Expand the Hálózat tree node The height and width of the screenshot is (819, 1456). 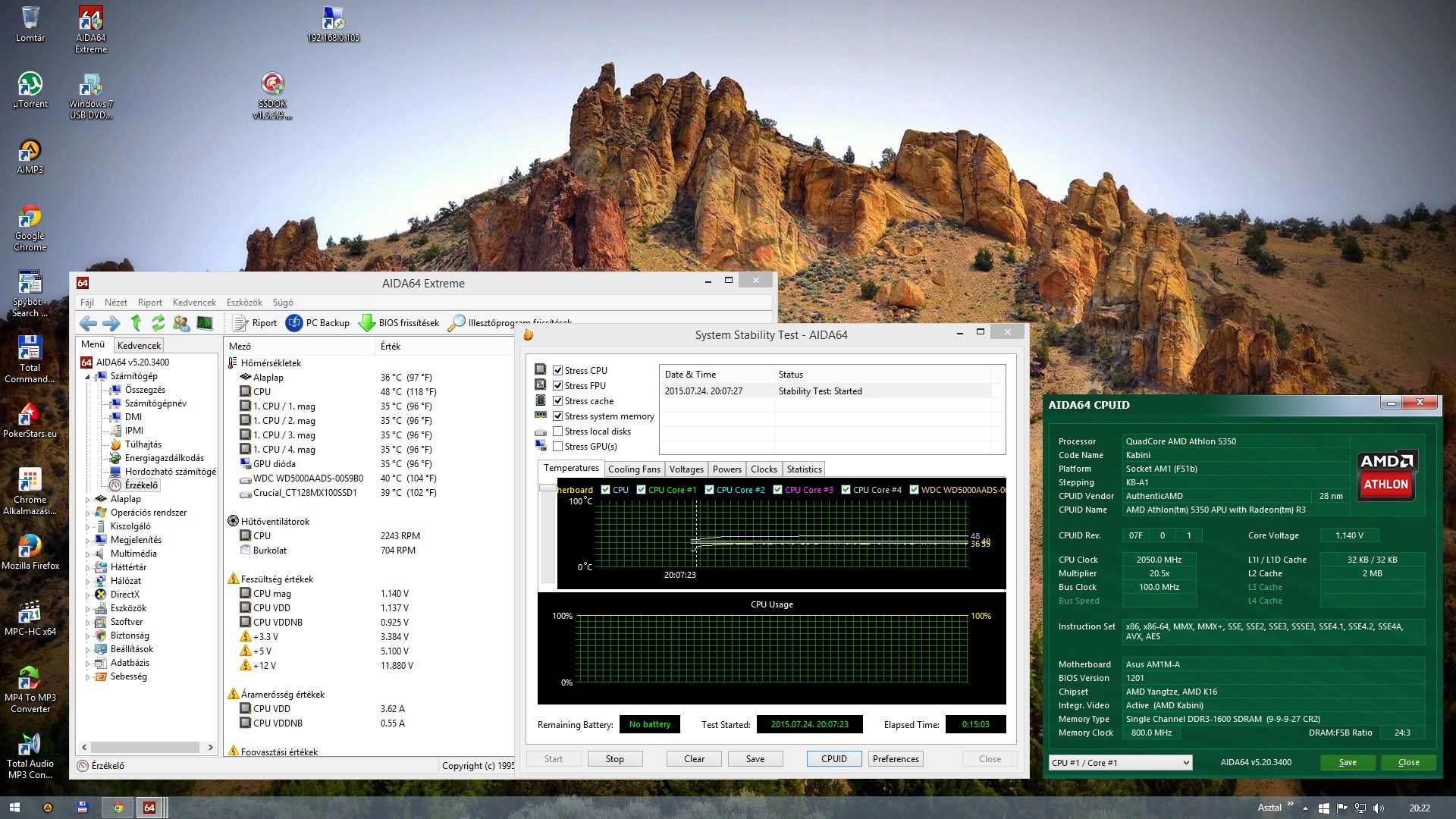pos(87,582)
